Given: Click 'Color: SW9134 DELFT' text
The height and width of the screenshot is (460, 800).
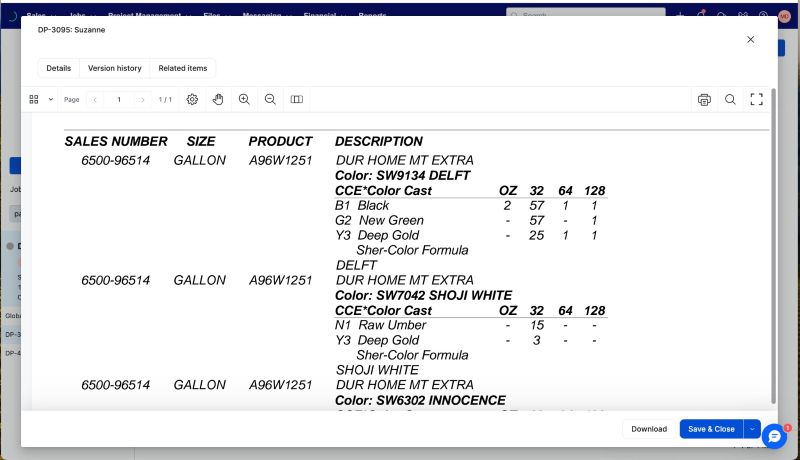Looking at the screenshot, I should (x=402, y=175).
